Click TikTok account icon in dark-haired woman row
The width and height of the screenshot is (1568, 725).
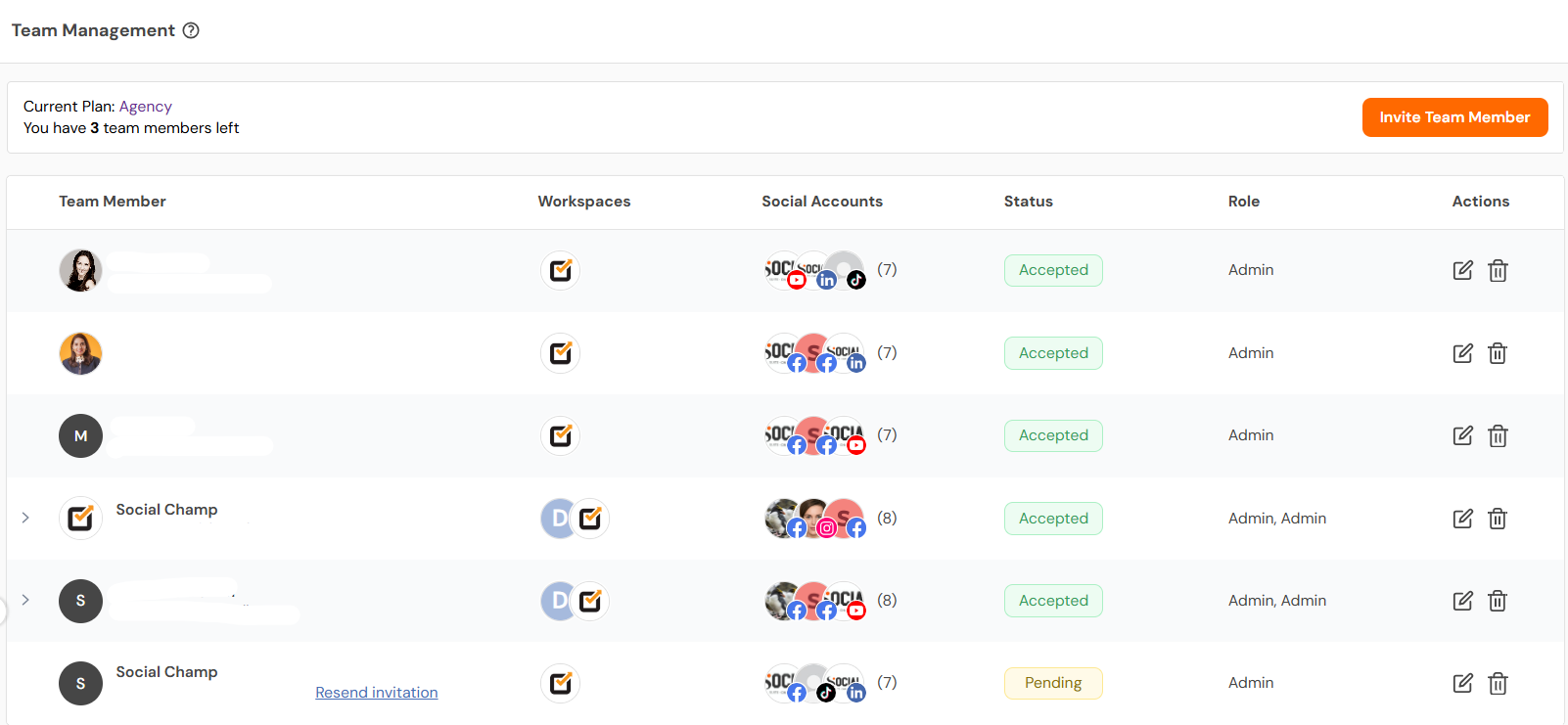coord(856,280)
